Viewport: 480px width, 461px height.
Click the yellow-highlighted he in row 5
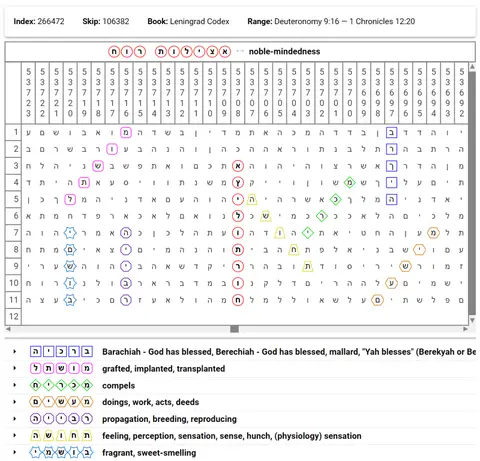pyautogui.click(x=252, y=199)
